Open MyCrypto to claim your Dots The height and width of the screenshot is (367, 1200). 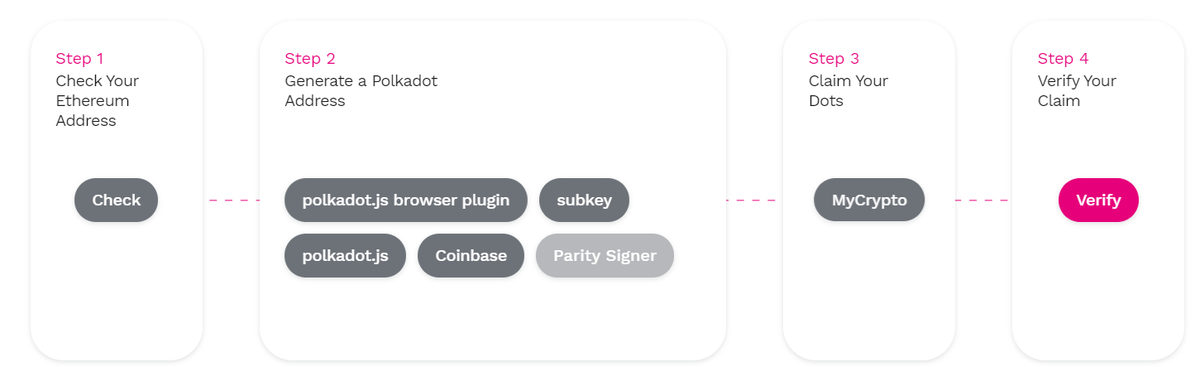869,200
